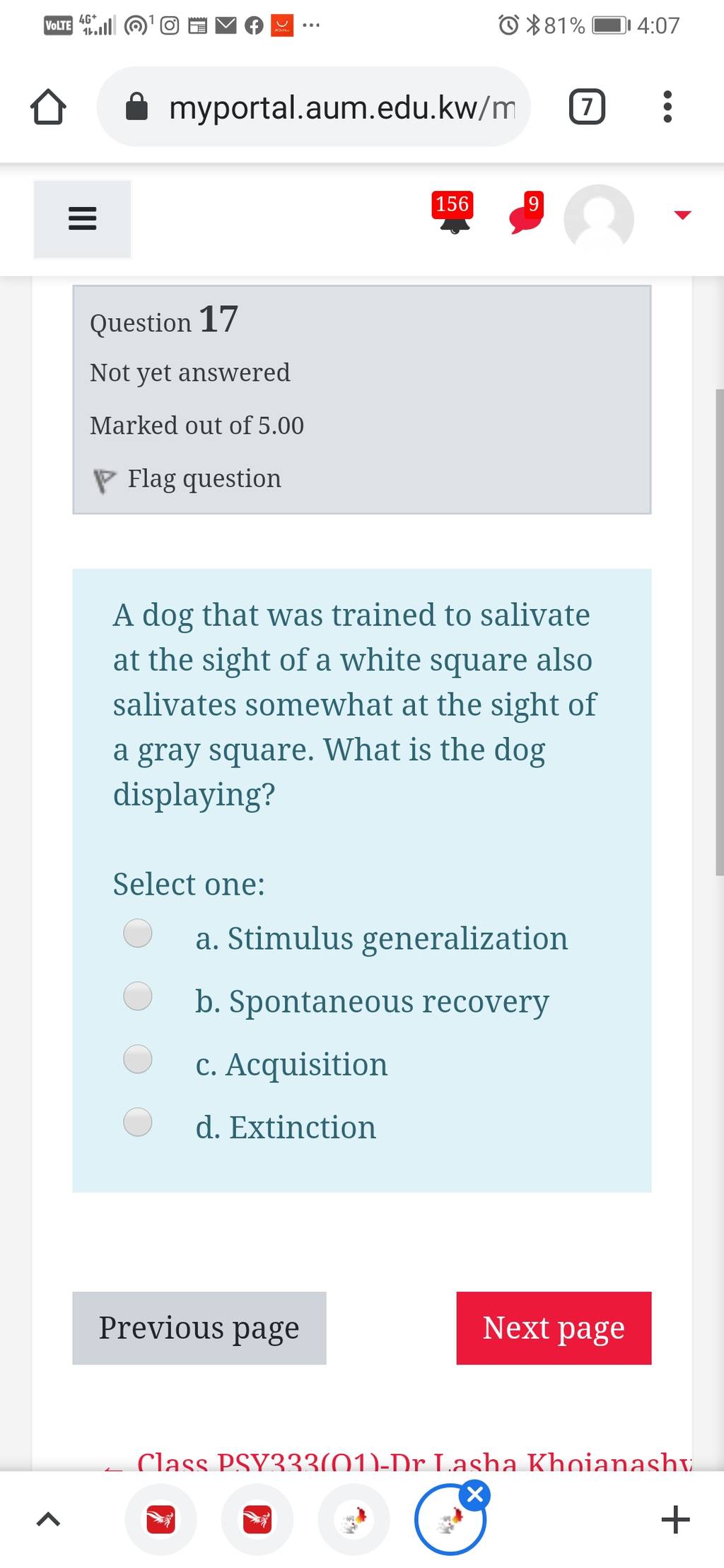Switch to the first bottom tab thumbnail
The height and width of the screenshot is (1568, 724).
click(x=160, y=1519)
